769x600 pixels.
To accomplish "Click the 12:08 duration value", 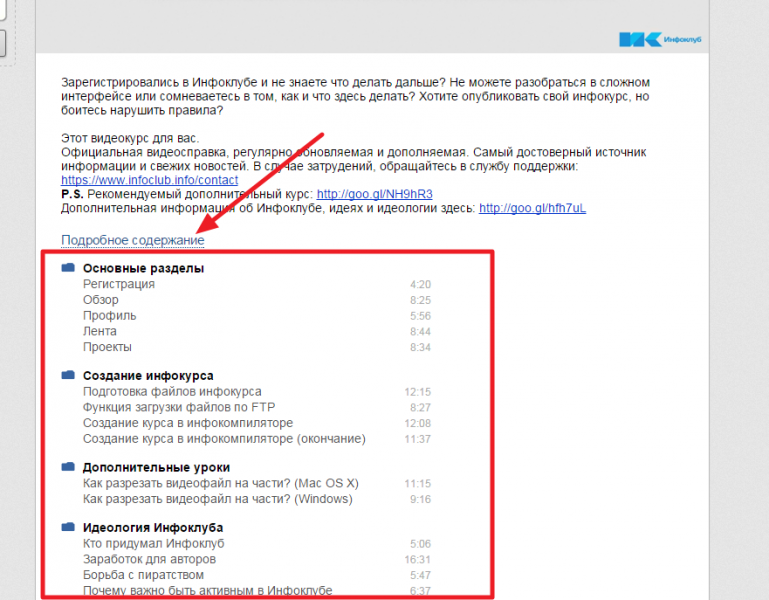I will [x=417, y=423].
